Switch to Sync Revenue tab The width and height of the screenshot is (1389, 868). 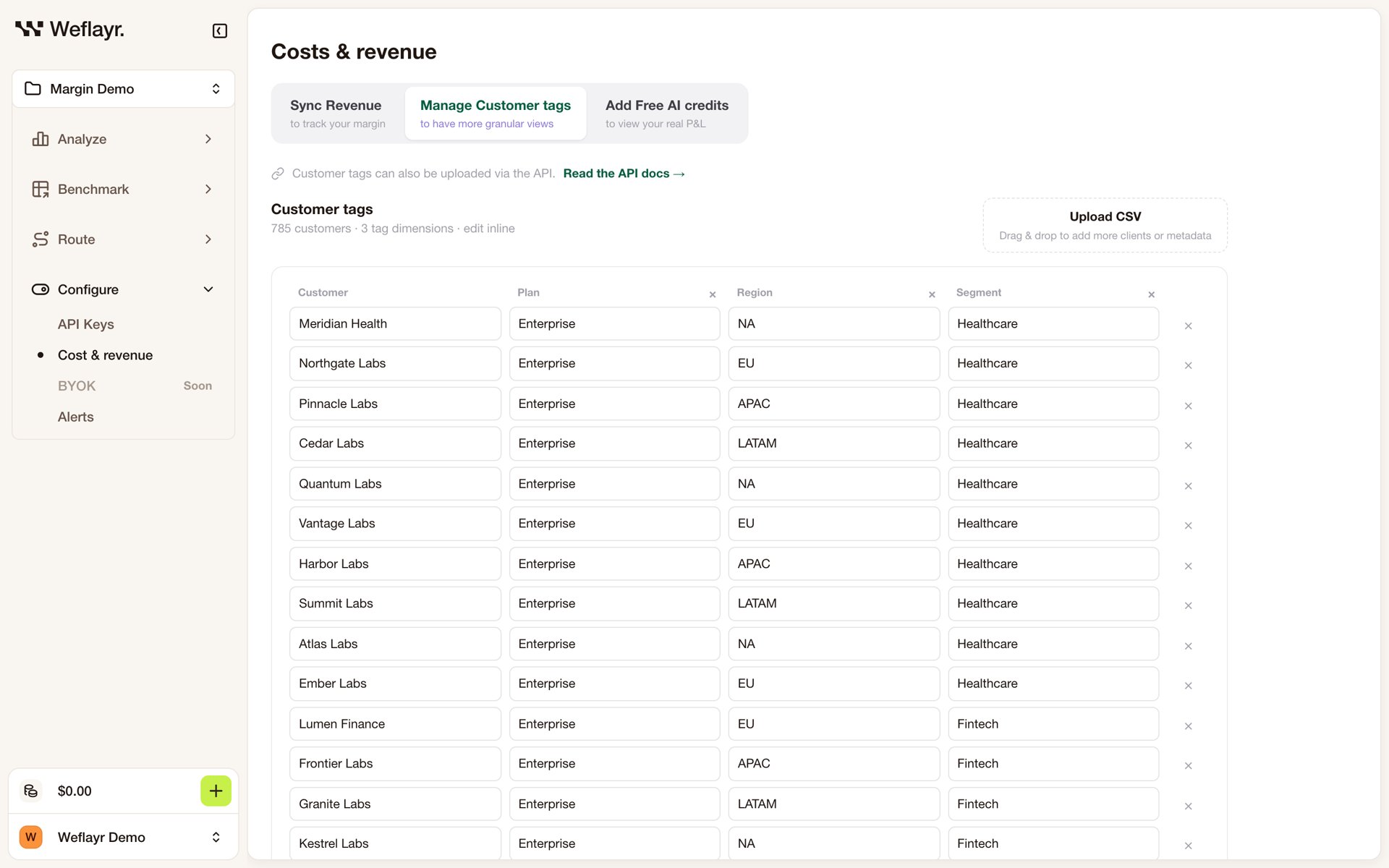tap(338, 114)
